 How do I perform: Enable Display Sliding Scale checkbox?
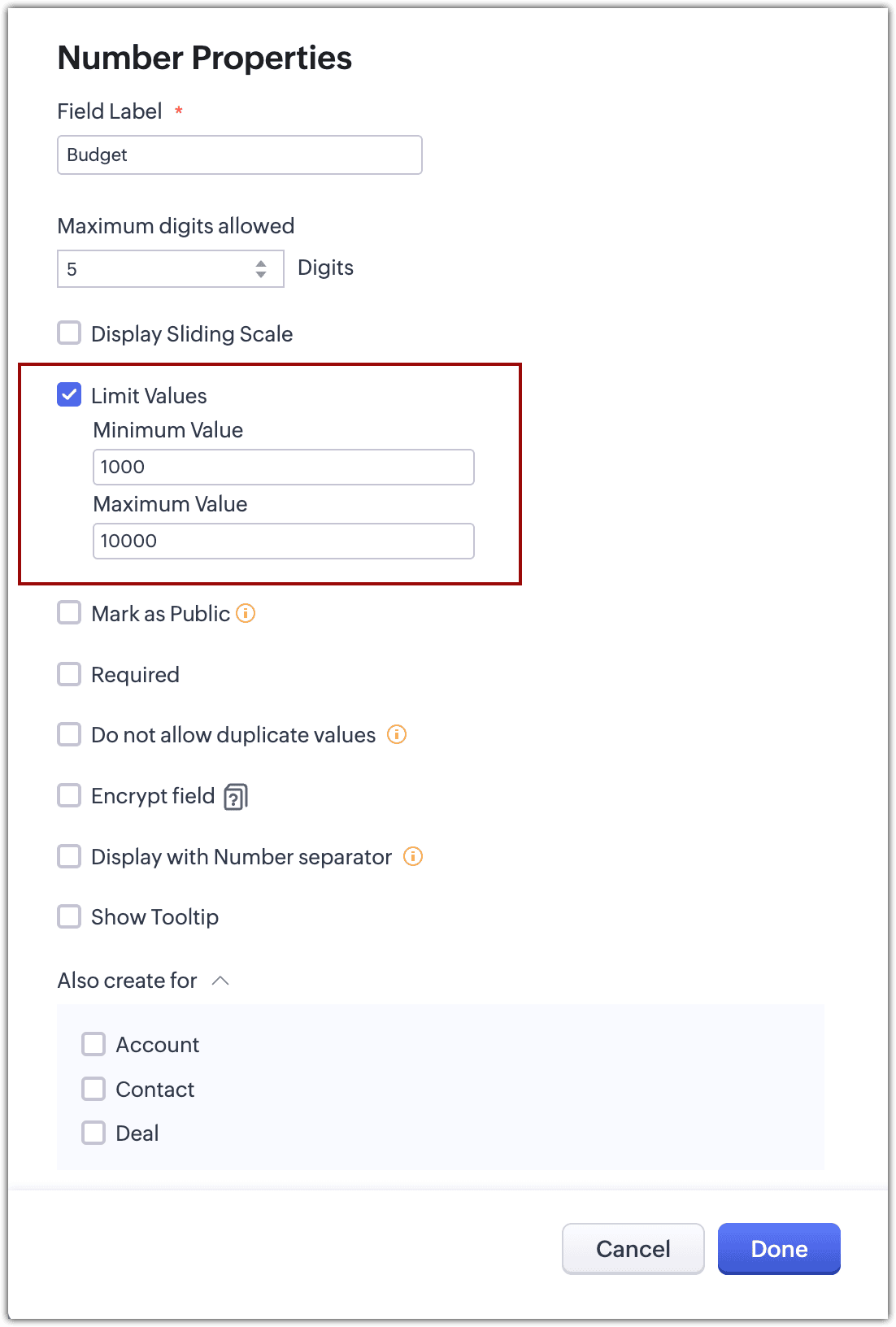(x=69, y=333)
